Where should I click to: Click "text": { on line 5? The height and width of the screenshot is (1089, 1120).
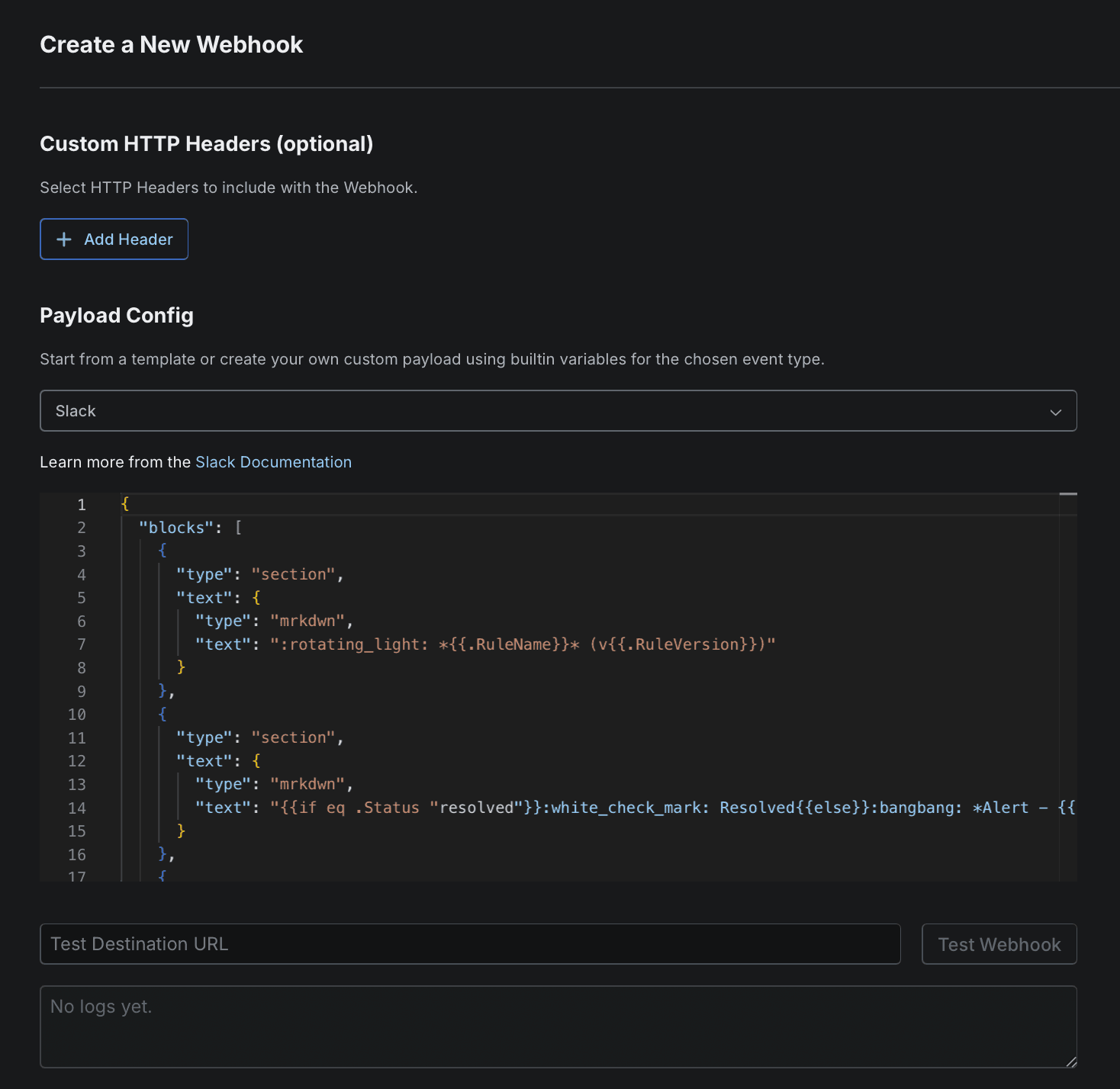tap(218, 598)
